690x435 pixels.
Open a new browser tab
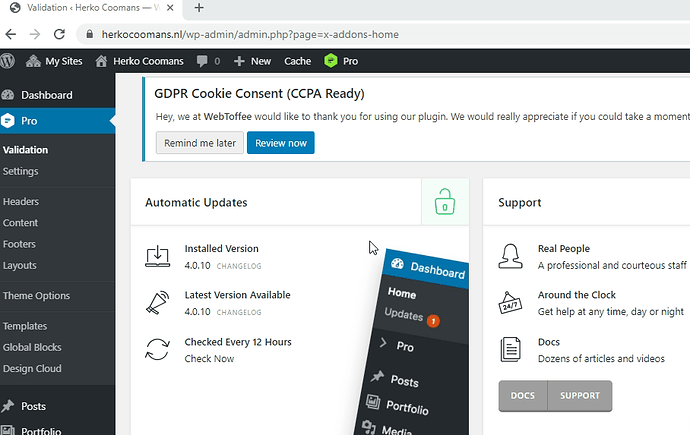point(199,8)
